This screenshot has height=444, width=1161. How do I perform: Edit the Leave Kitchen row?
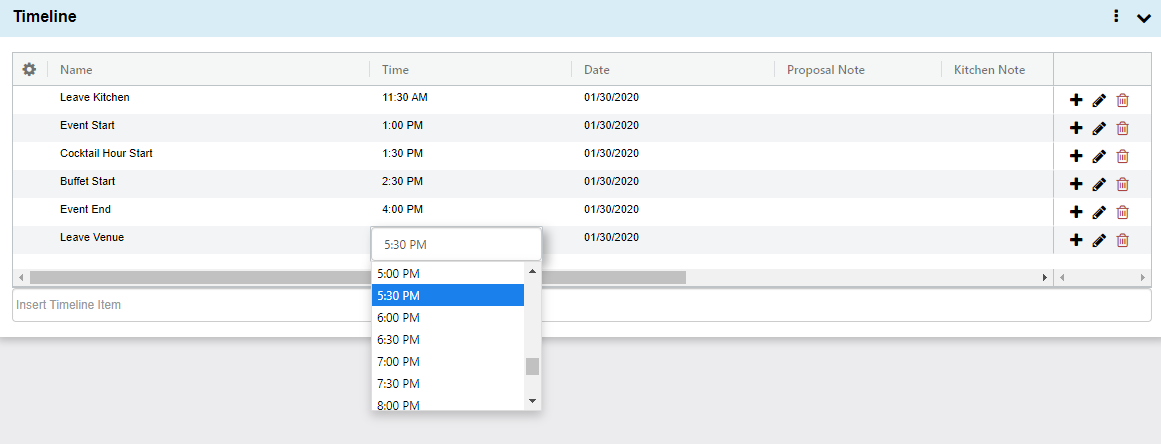(x=1099, y=100)
